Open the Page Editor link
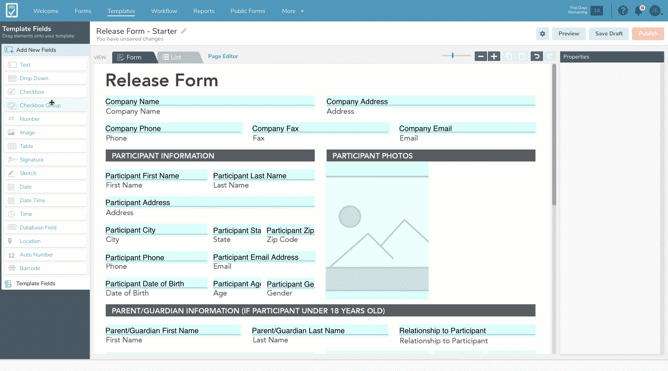Screen dimensions: 668x371 [x=223, y=56]
